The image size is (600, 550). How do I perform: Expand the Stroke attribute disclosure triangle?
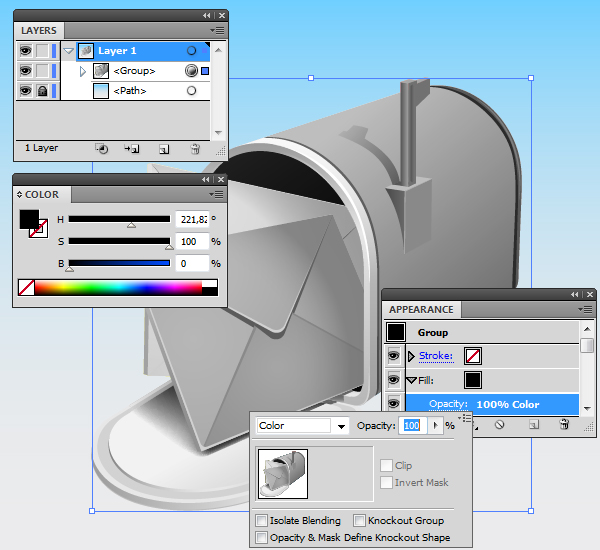(410, 356)
